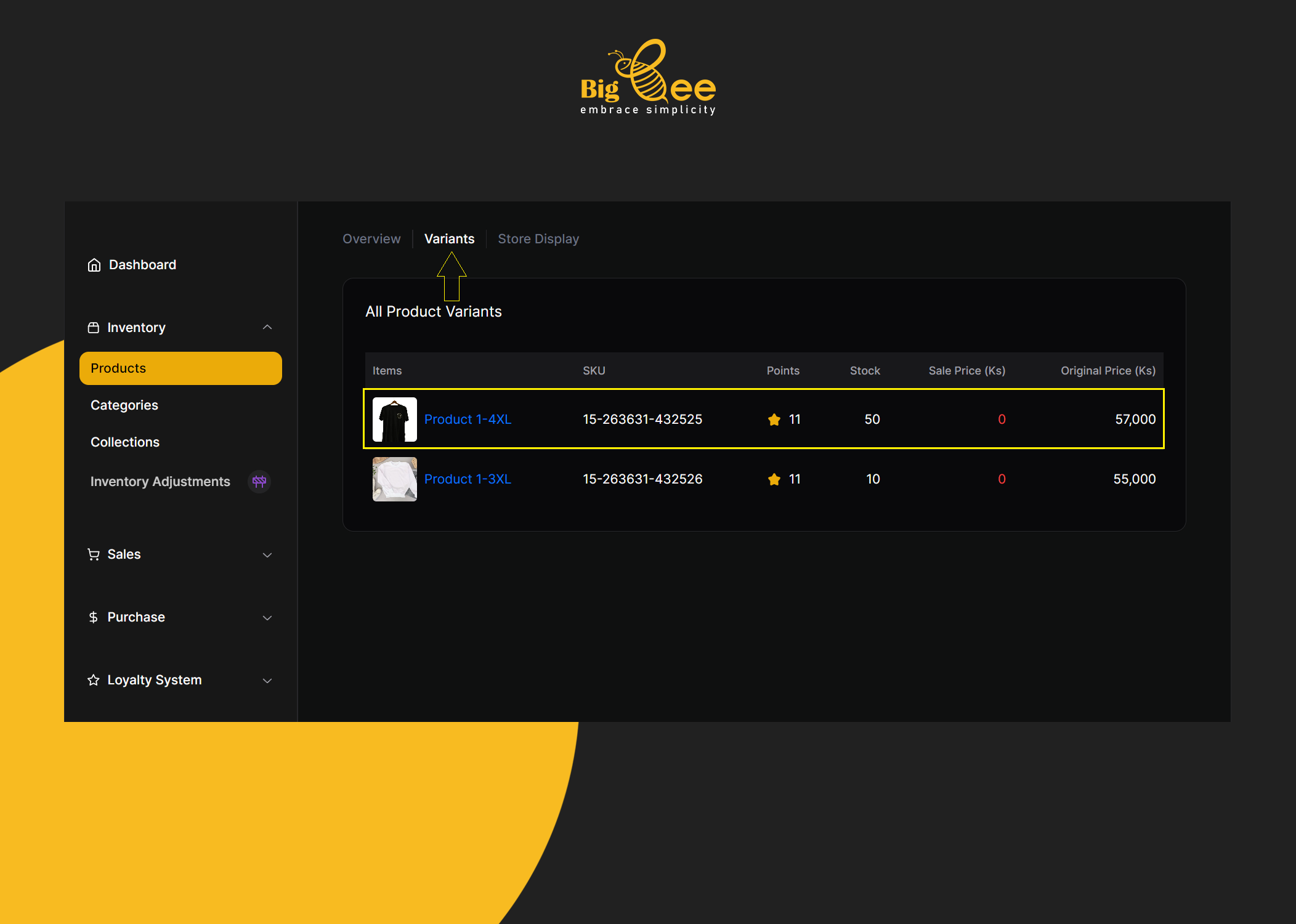Screen dimensions: 1296x924
Task: Click the Sale Price (Ks) column header
Action: (x=967, y=371)
